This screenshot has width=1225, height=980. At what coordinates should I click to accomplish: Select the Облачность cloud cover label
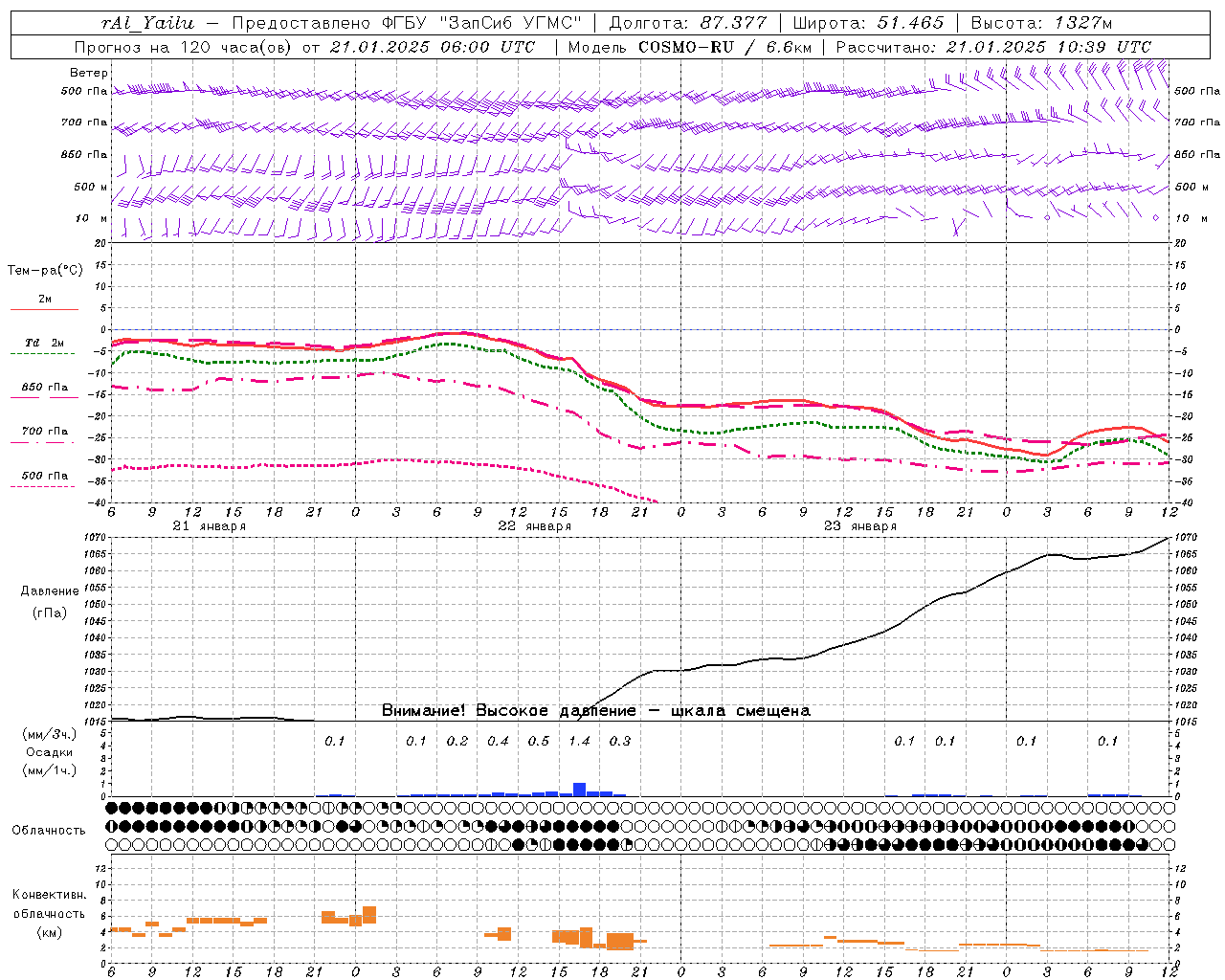[x=49, y=831]
